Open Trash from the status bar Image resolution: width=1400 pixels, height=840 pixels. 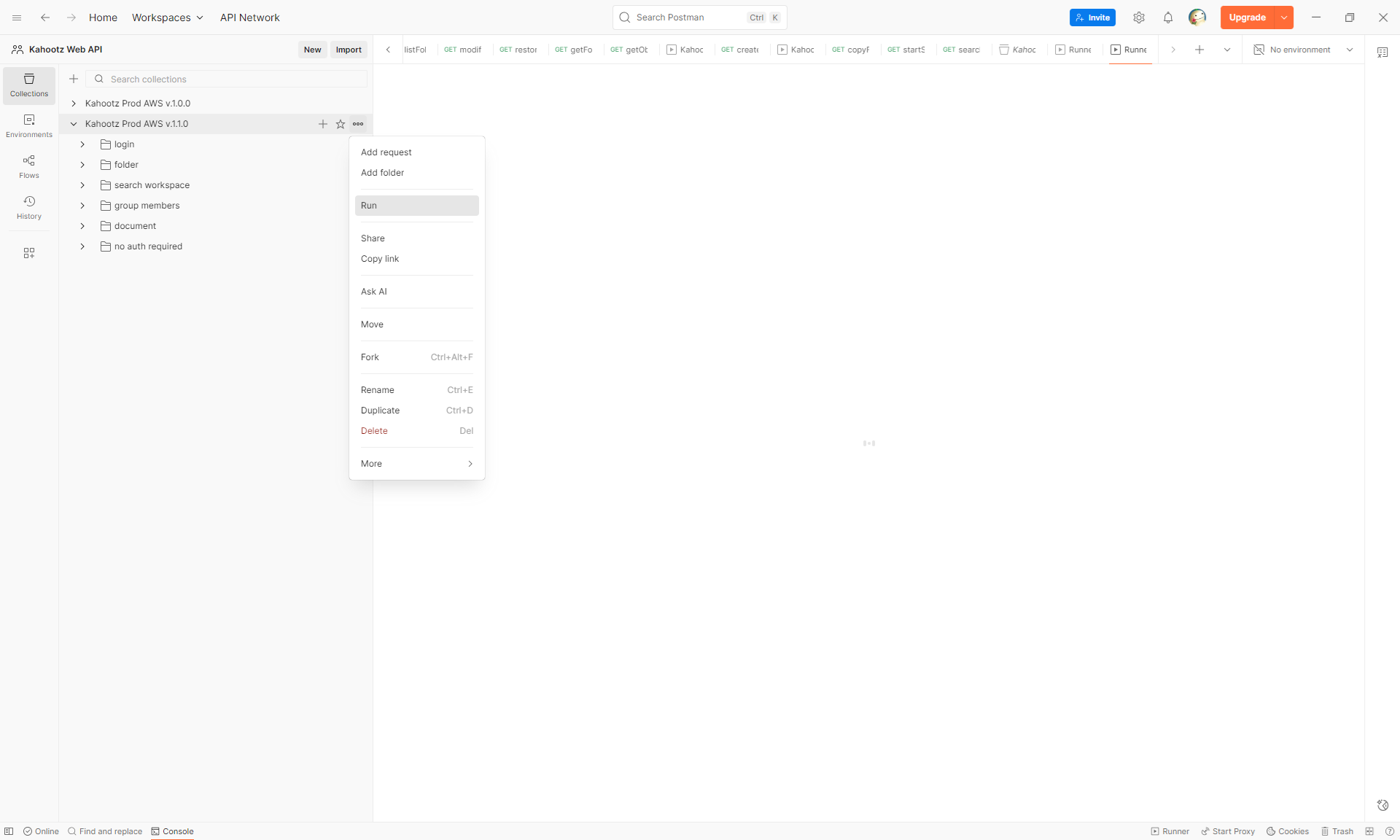tap(1337, 831)
